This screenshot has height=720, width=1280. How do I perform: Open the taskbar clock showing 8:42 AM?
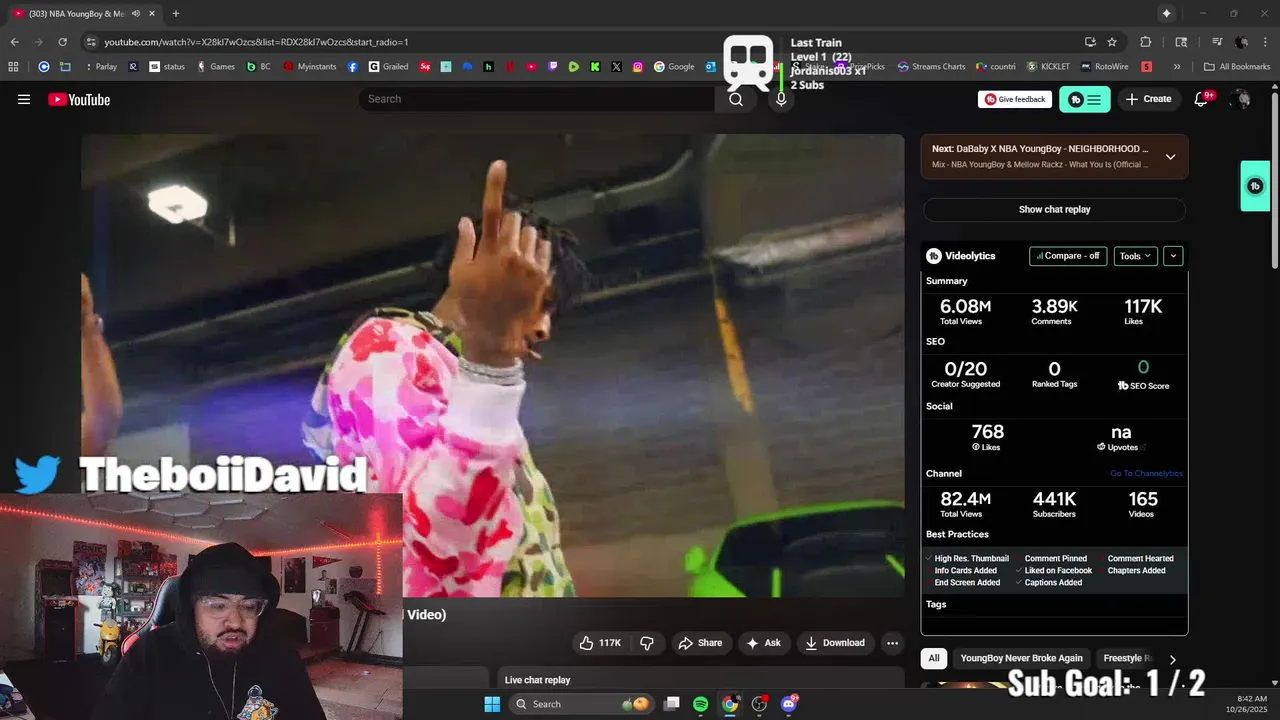point(1252,704)
